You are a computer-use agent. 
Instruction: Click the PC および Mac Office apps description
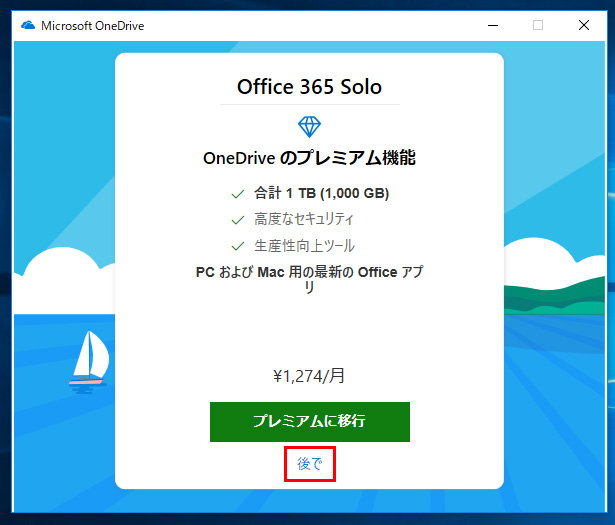[x=309, y=279]
